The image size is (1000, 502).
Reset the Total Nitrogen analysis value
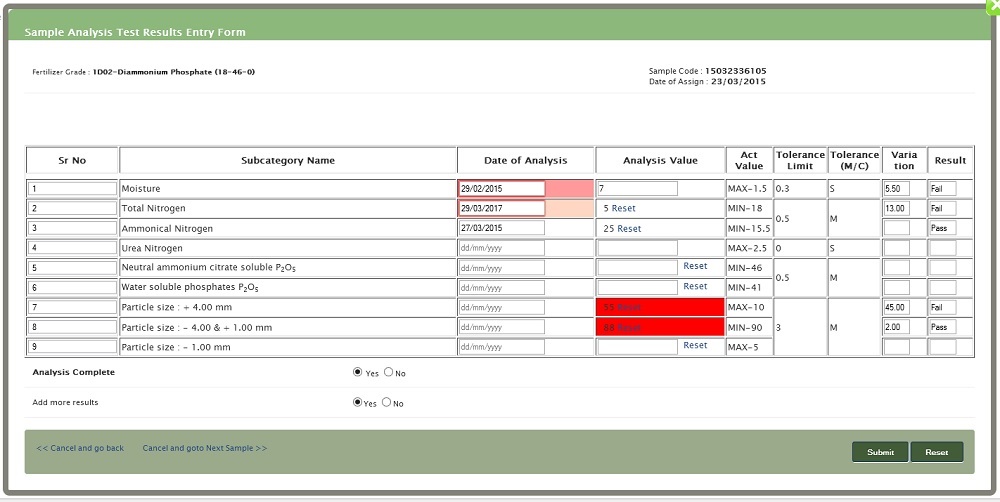[623, 209]
